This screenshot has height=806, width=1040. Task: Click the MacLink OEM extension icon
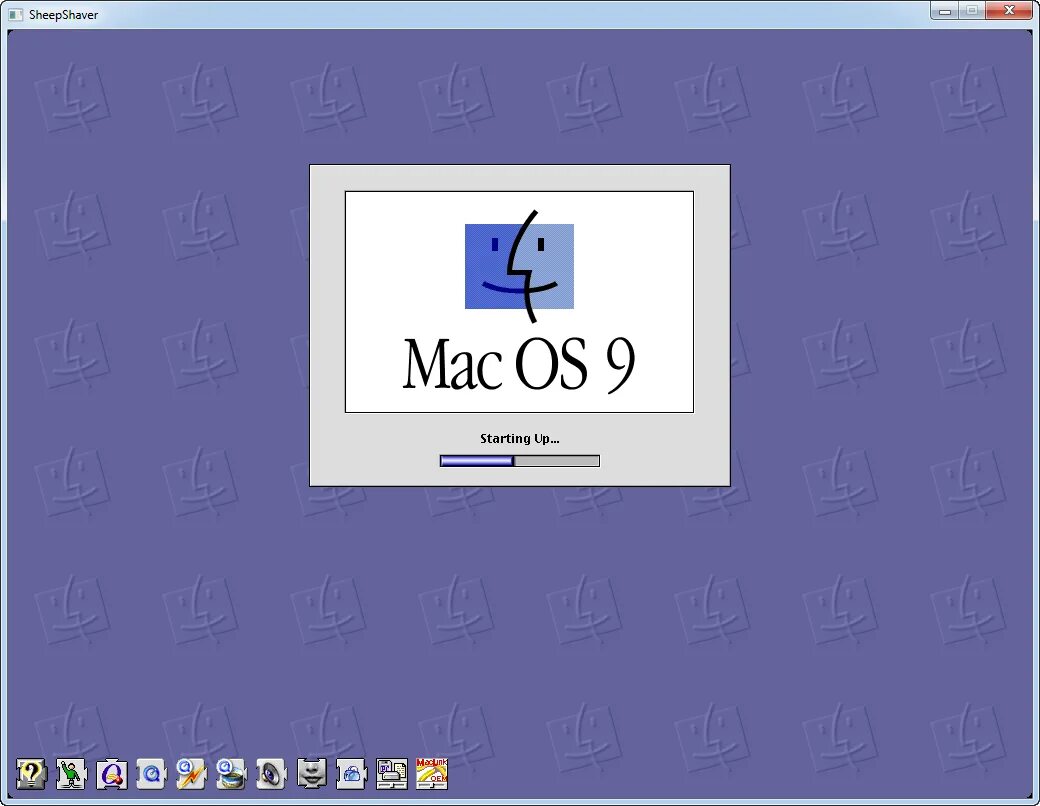pos(432,773)
